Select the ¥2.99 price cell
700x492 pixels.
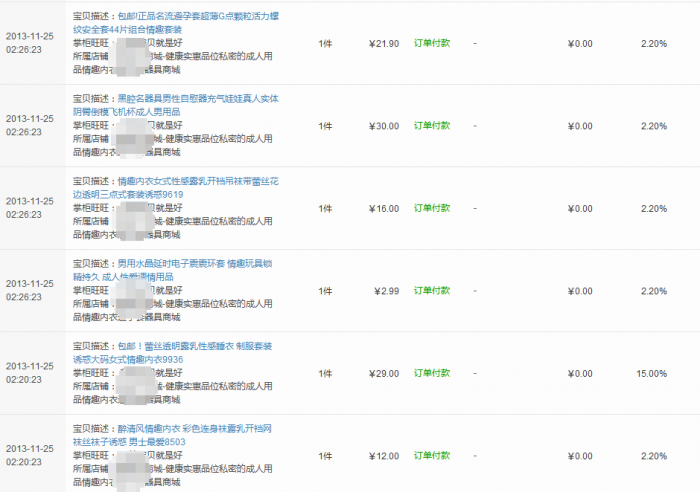(387, 291)
